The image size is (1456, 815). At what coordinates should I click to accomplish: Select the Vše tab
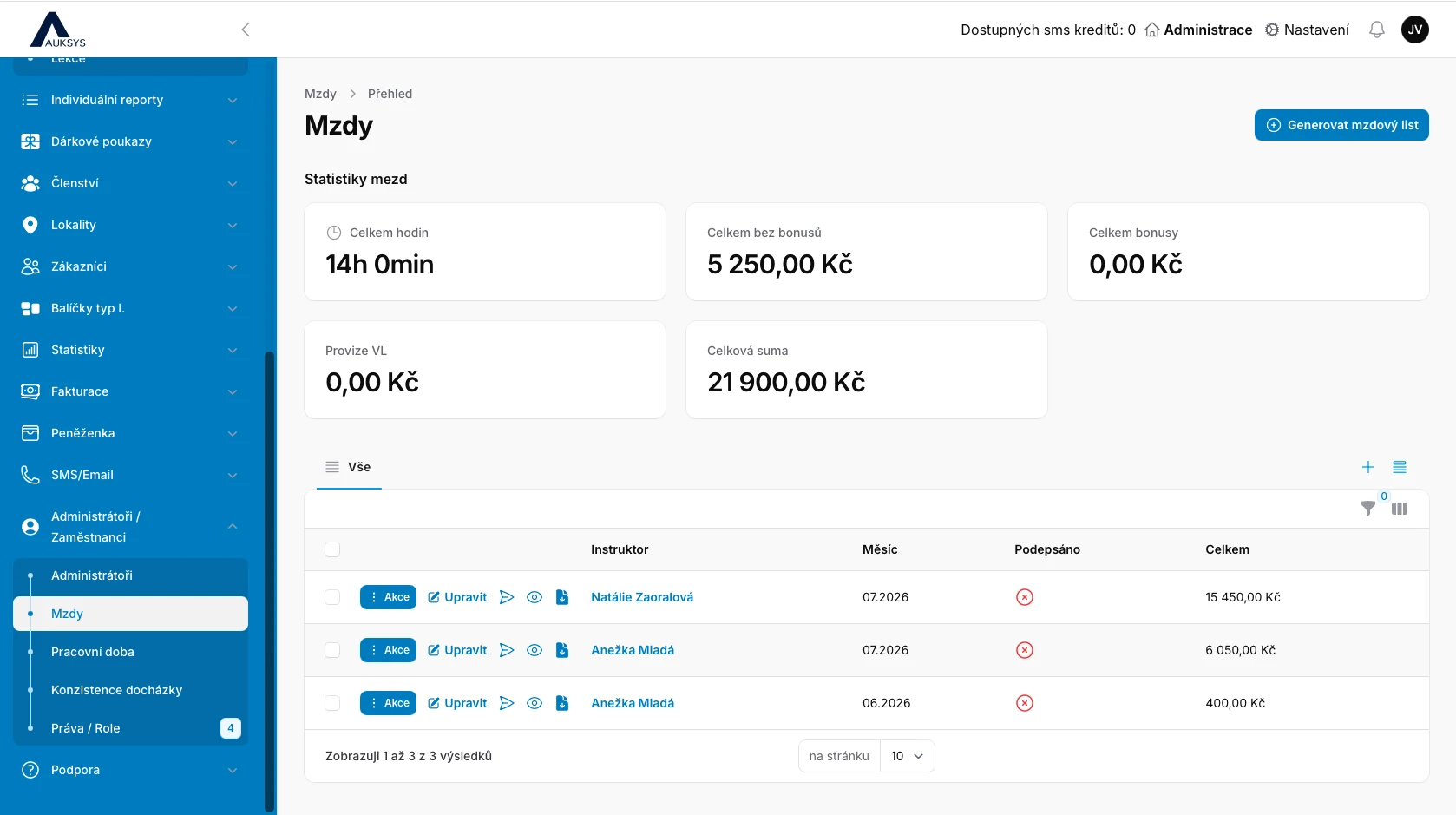pos(349,467)
